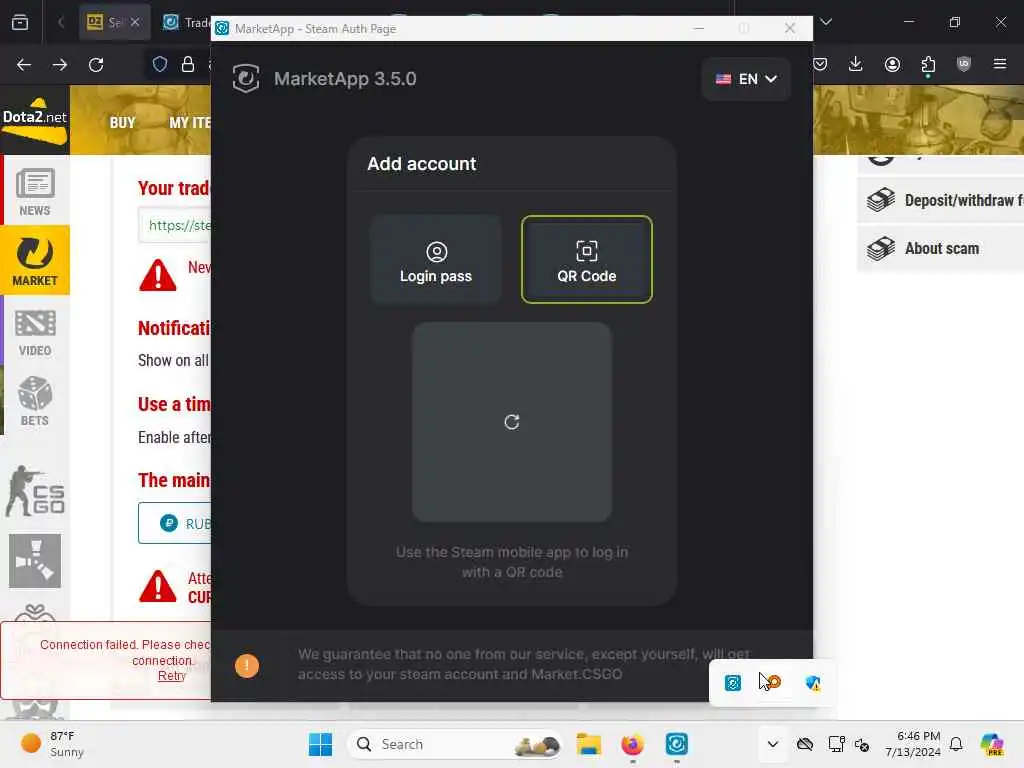
Task: Open the browser extensions puzzle icon
Action: [928, 64]
